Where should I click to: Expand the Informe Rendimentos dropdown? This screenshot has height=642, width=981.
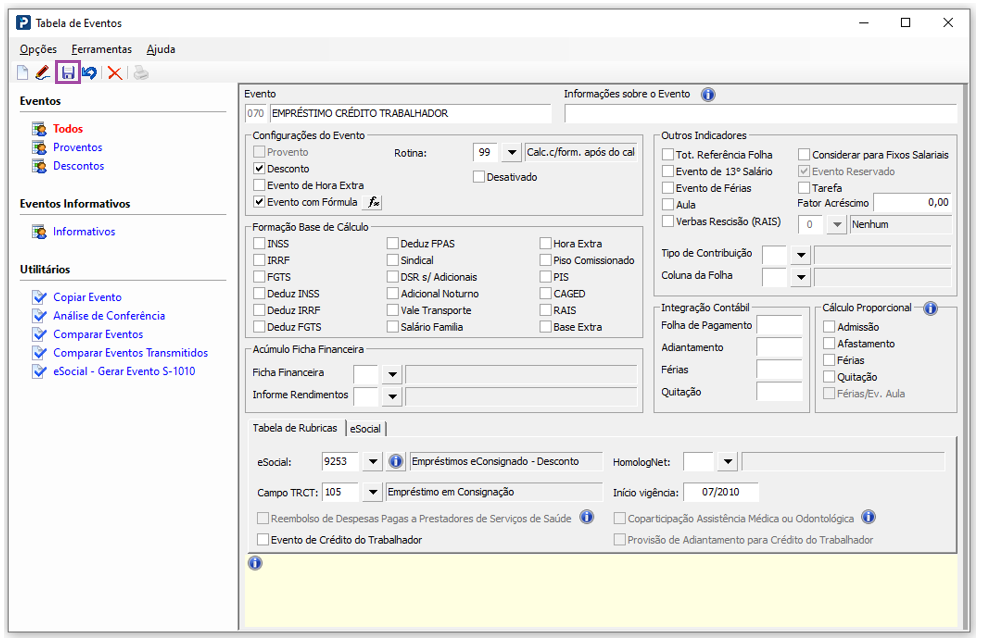[x=392, y=396]
